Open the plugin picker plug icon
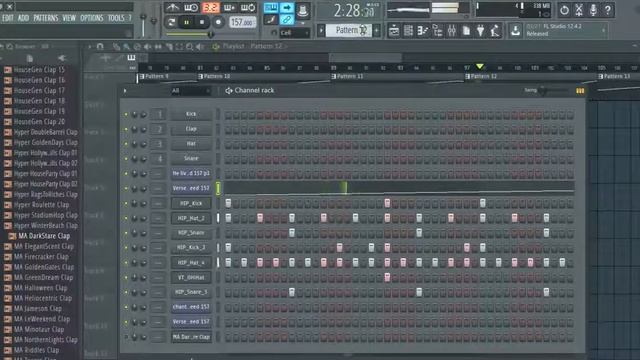 [x=480, y=31]
